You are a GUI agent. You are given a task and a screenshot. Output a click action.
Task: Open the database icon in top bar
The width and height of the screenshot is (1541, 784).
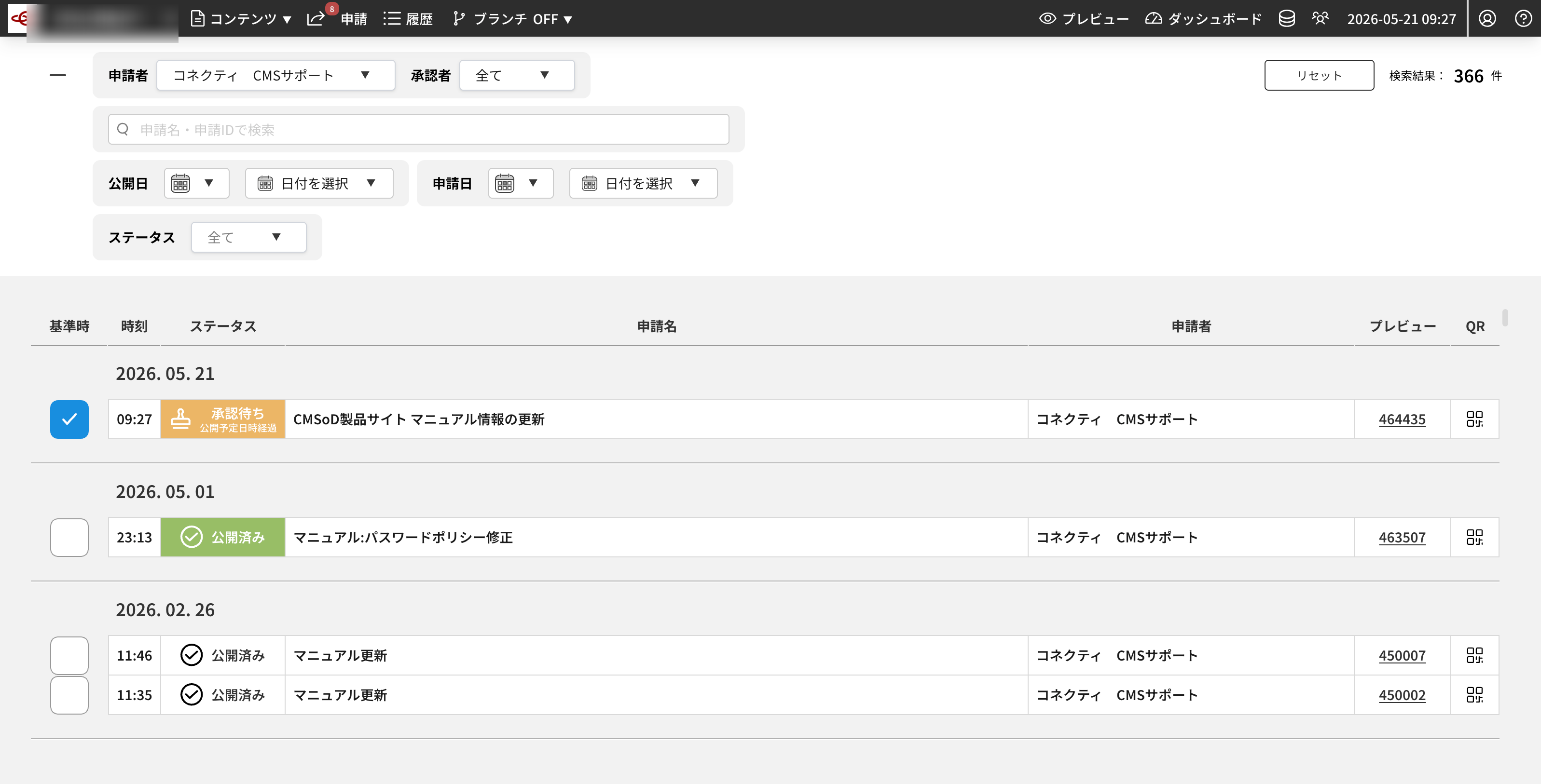(x=1287, y=18)
